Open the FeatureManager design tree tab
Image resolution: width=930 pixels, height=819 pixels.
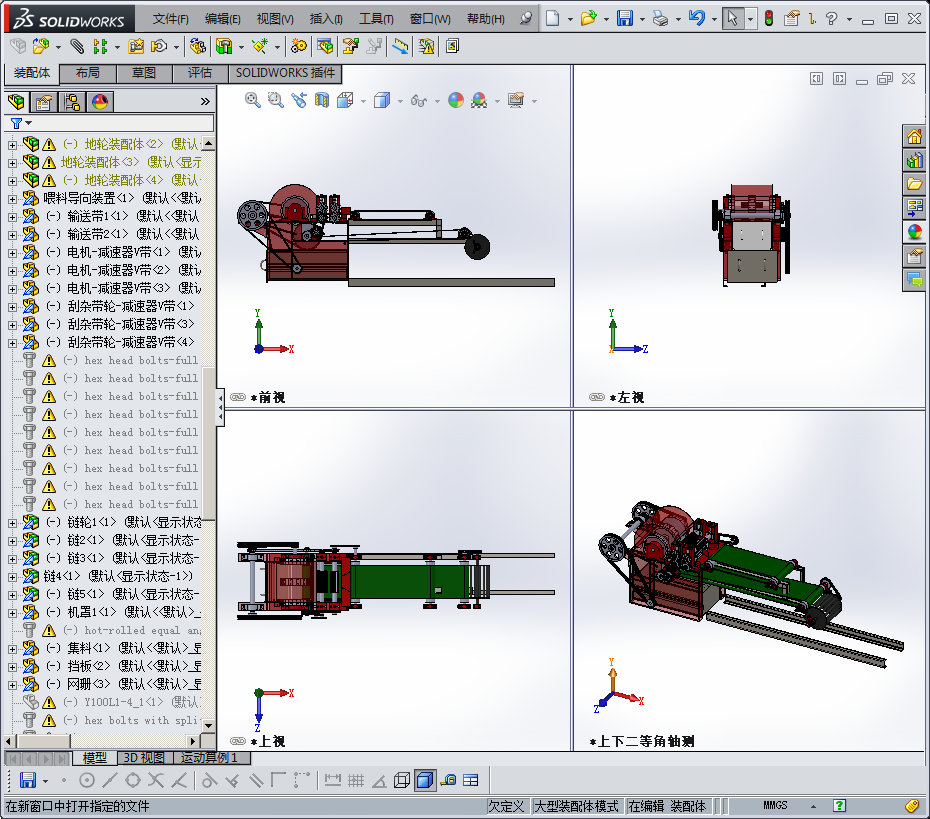tap(17, 102)
